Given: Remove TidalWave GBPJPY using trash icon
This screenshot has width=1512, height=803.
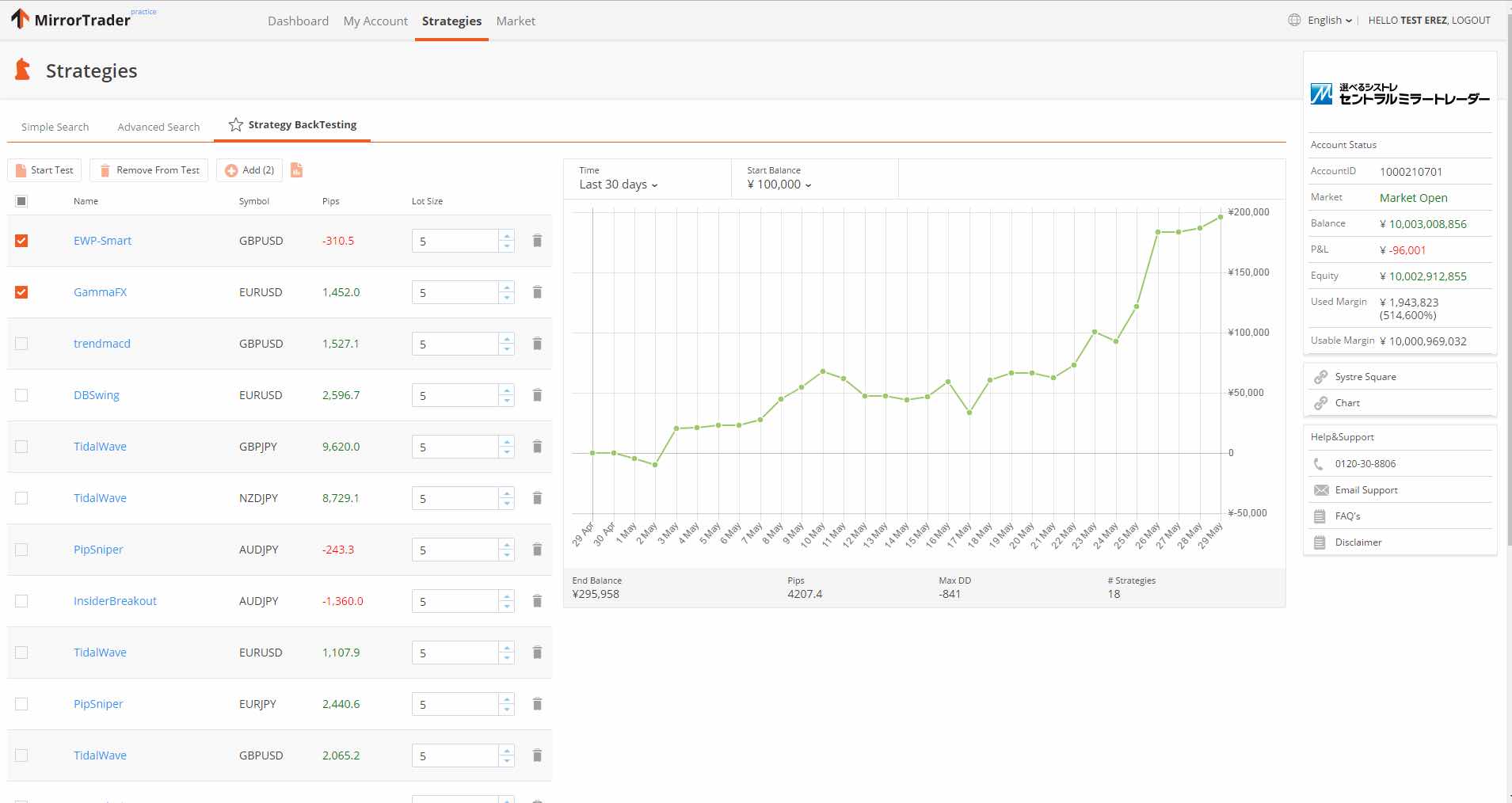Looking at the screenshot, I should pos(537,447).
